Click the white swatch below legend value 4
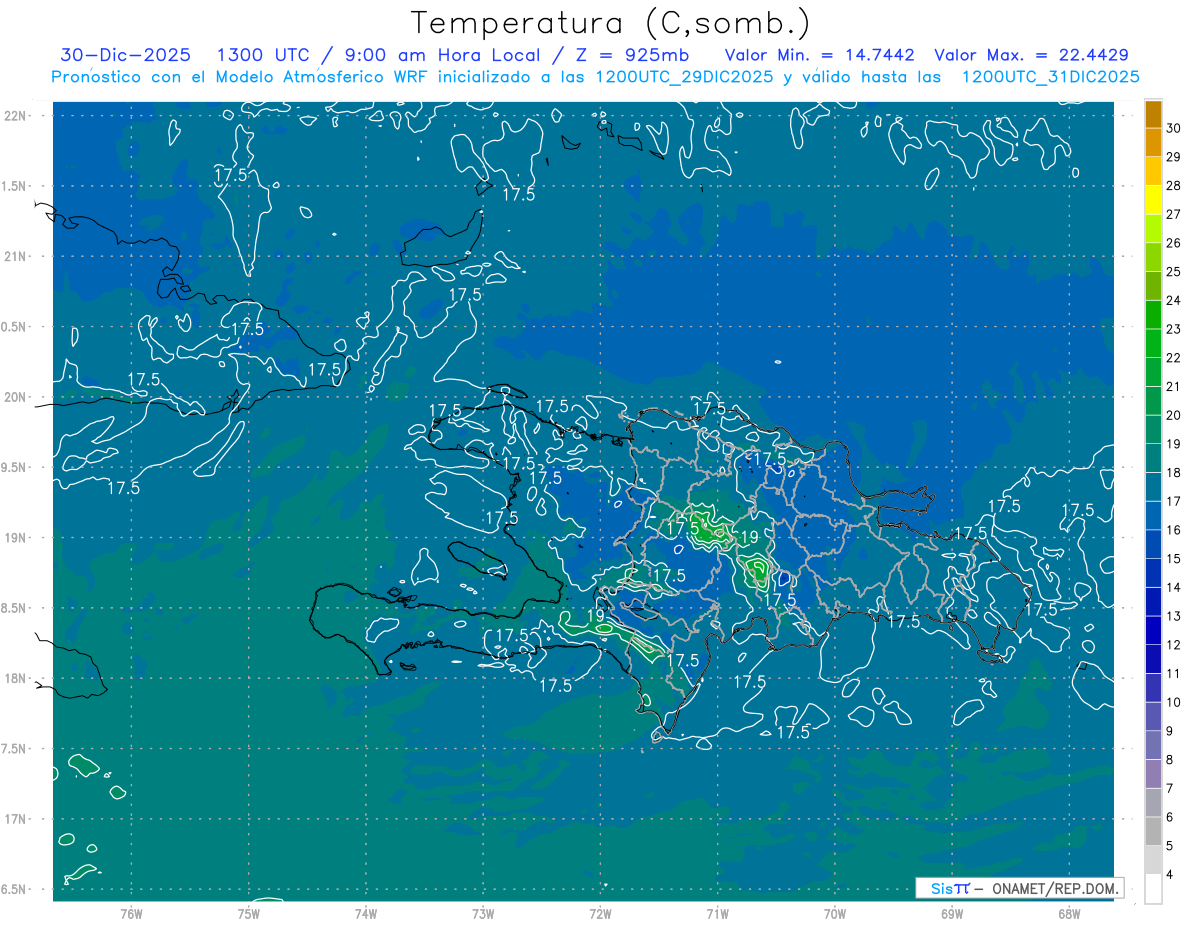The width and height of the screenshot is (1200, 927). pyautogui.click(x=1153, y=888)
